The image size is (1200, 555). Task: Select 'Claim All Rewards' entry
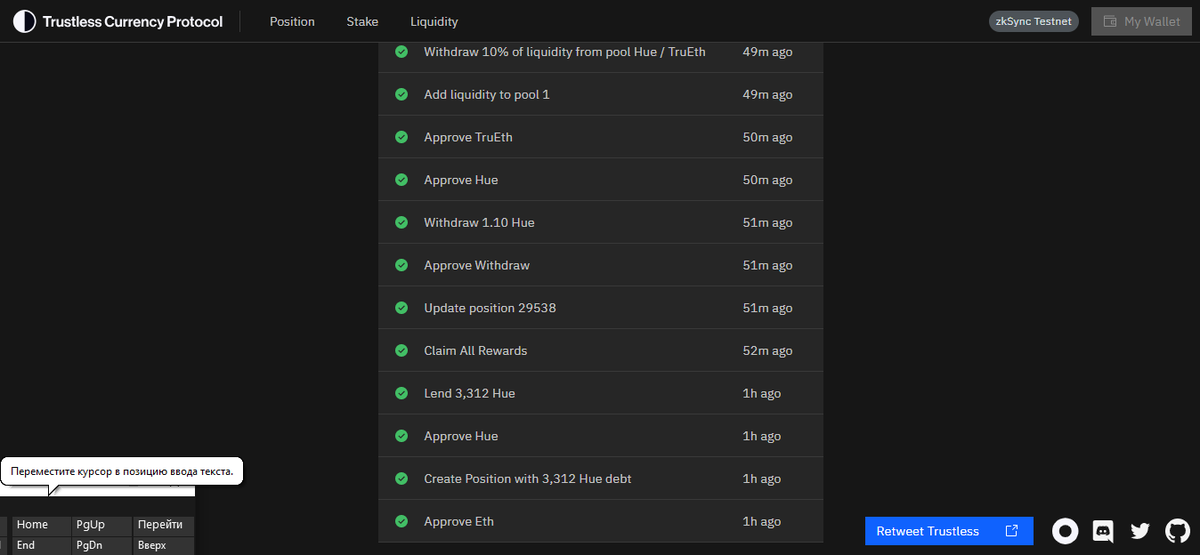601,350
